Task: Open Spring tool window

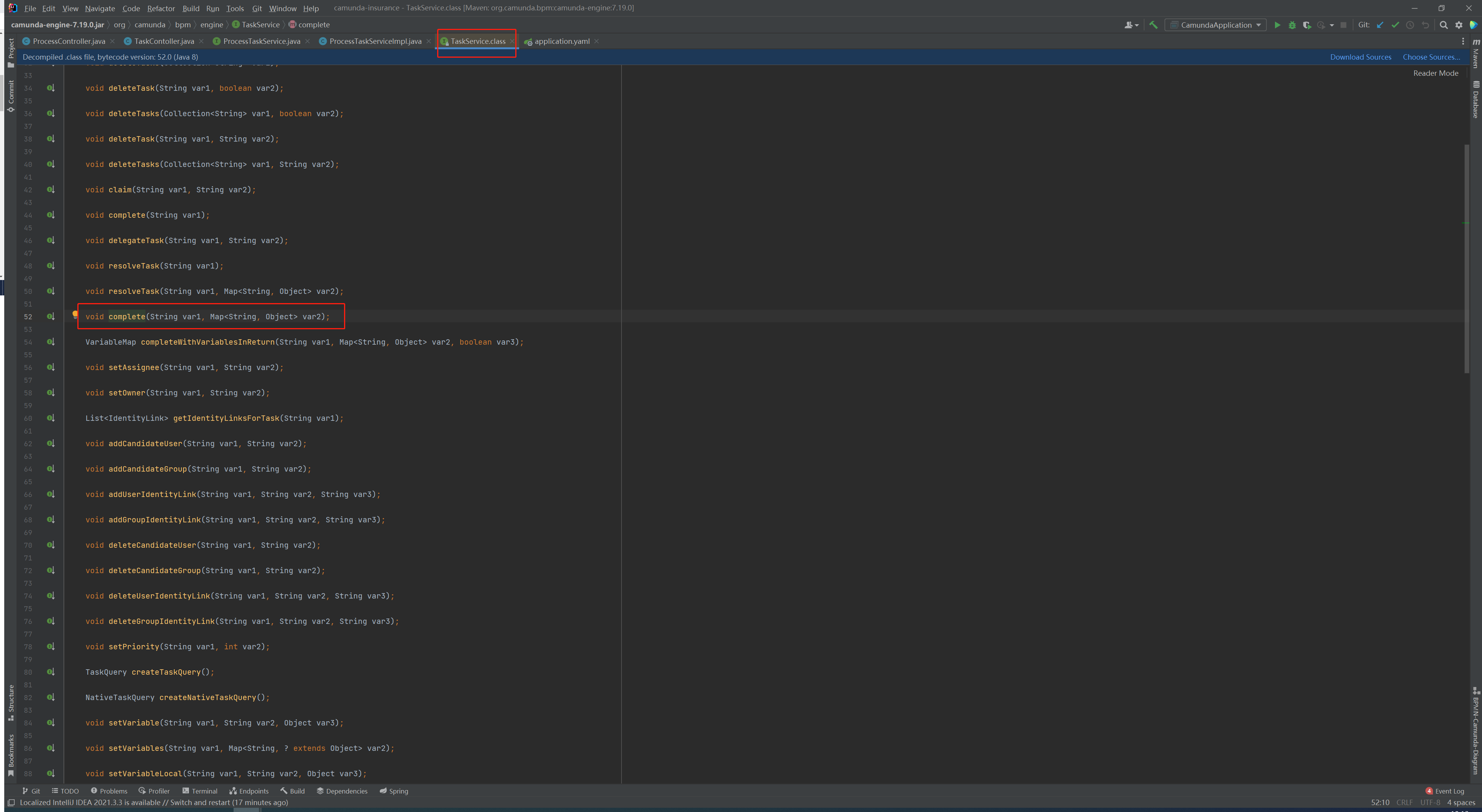Action: (x=394, y=791)
